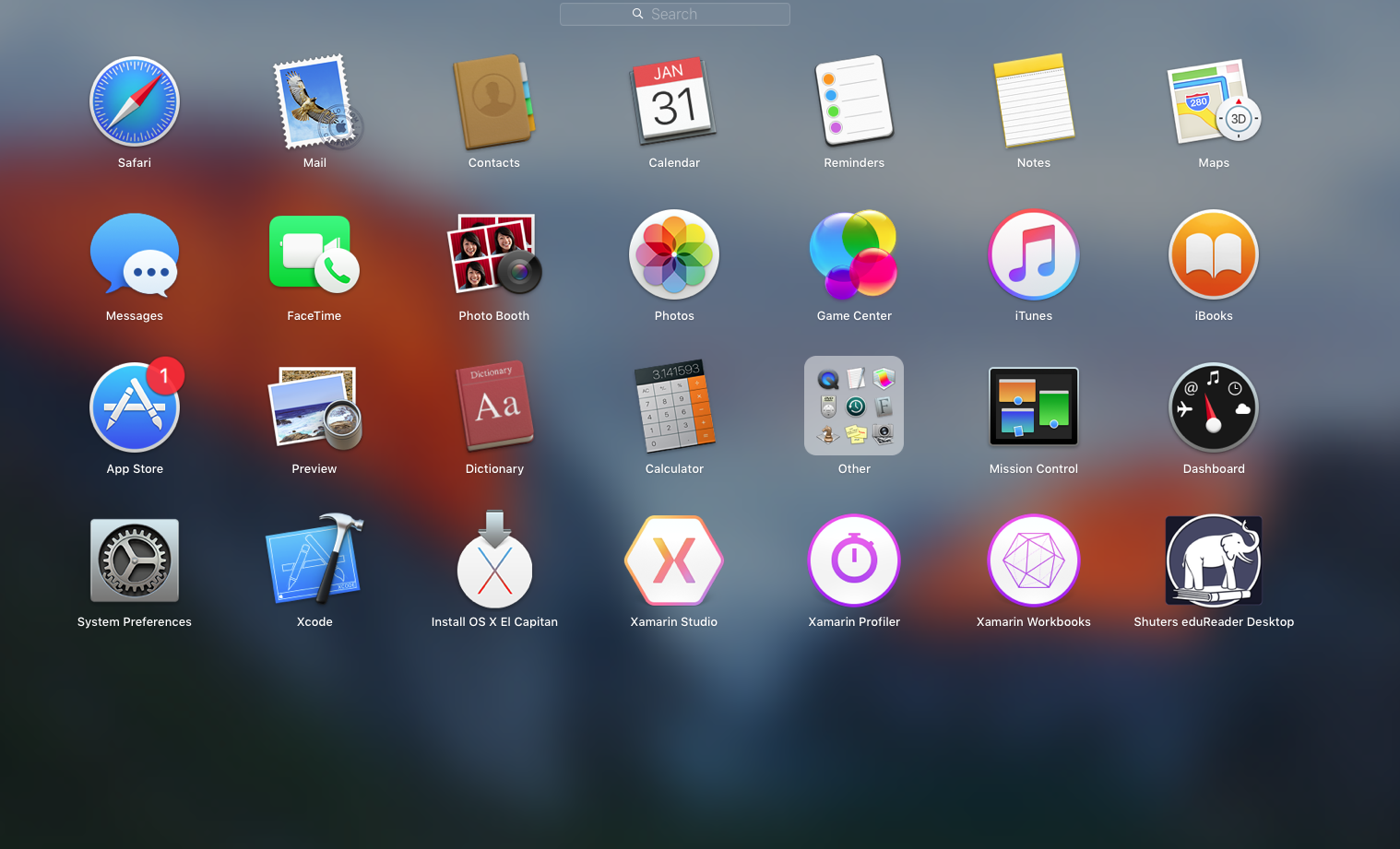
Task: Launch the Preview app
Action: 314,407
